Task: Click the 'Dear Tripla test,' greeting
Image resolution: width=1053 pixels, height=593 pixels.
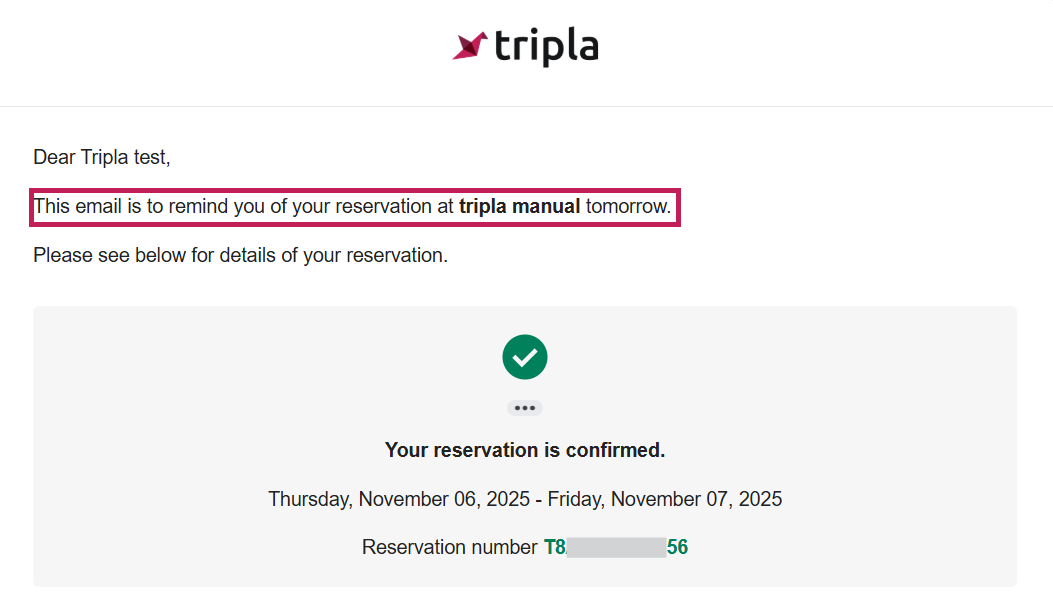Action: [102, 157]
